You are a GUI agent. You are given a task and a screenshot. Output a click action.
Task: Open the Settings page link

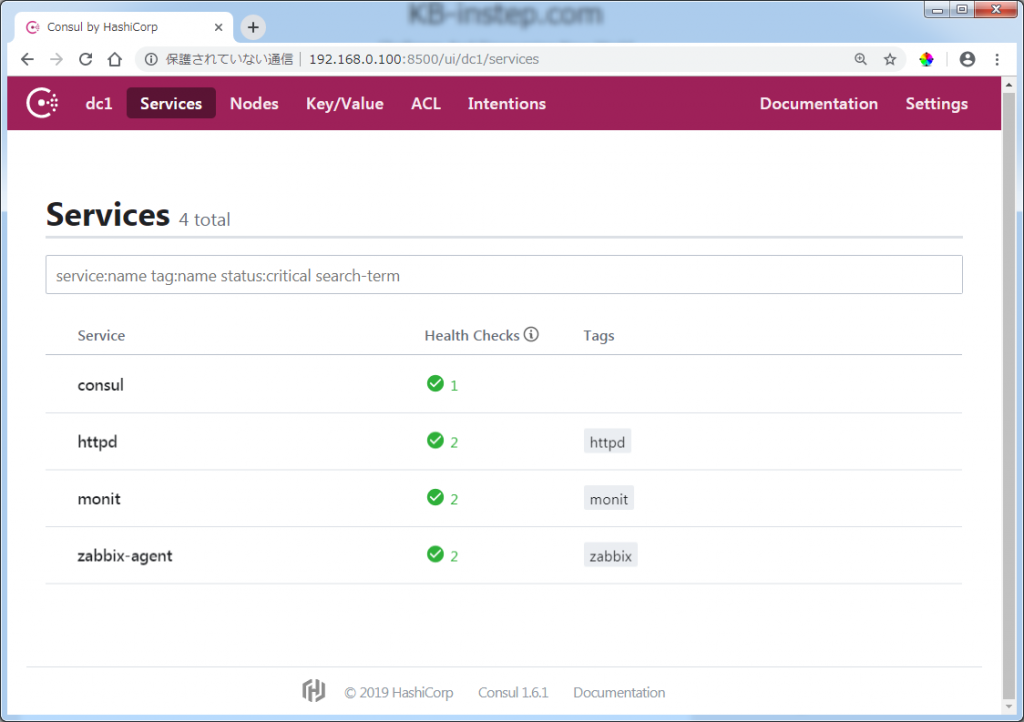[936, 104]
